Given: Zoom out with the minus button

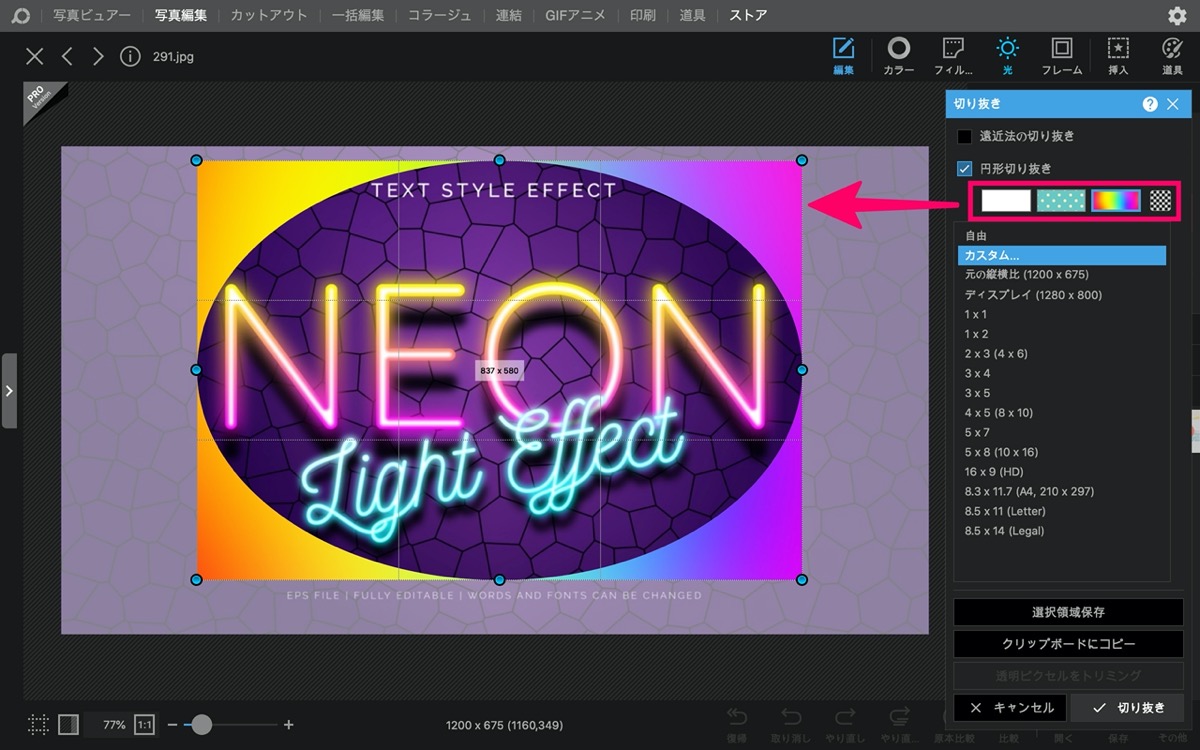Looking at the screenshot, I should click(172, 724).
